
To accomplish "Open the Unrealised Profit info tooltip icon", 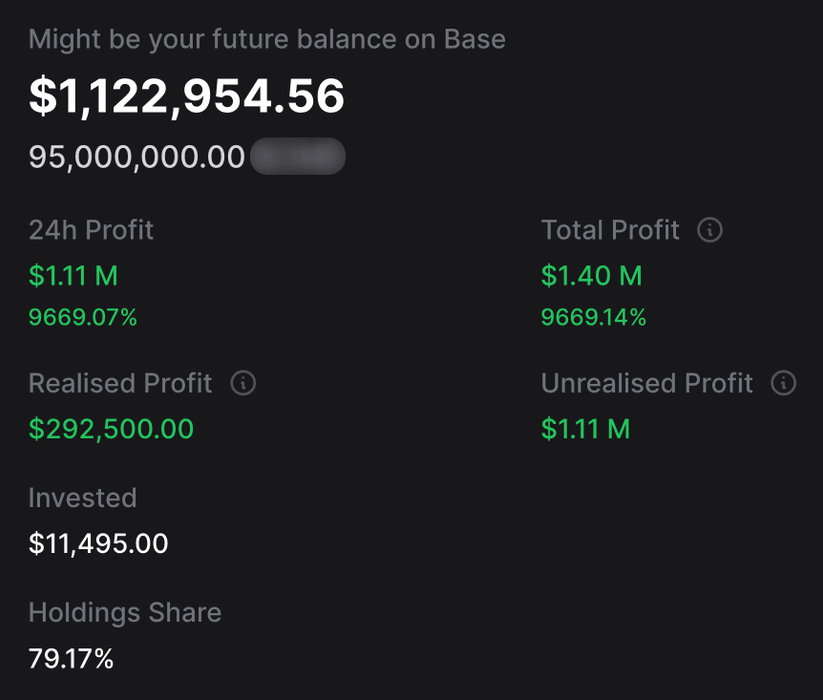I will pos(784,383).
